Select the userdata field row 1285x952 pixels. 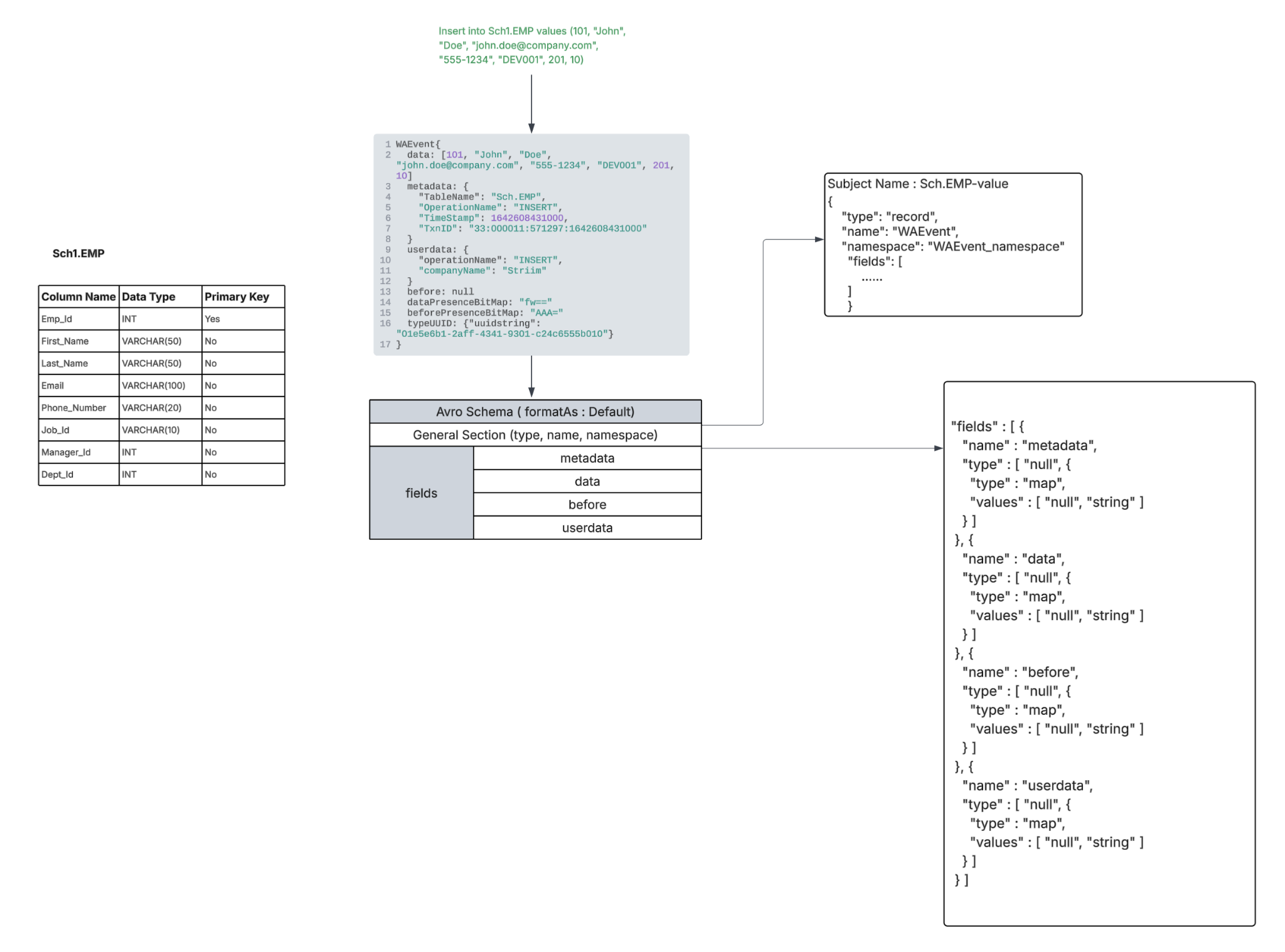pyautogui.click(x=587, y=527)
